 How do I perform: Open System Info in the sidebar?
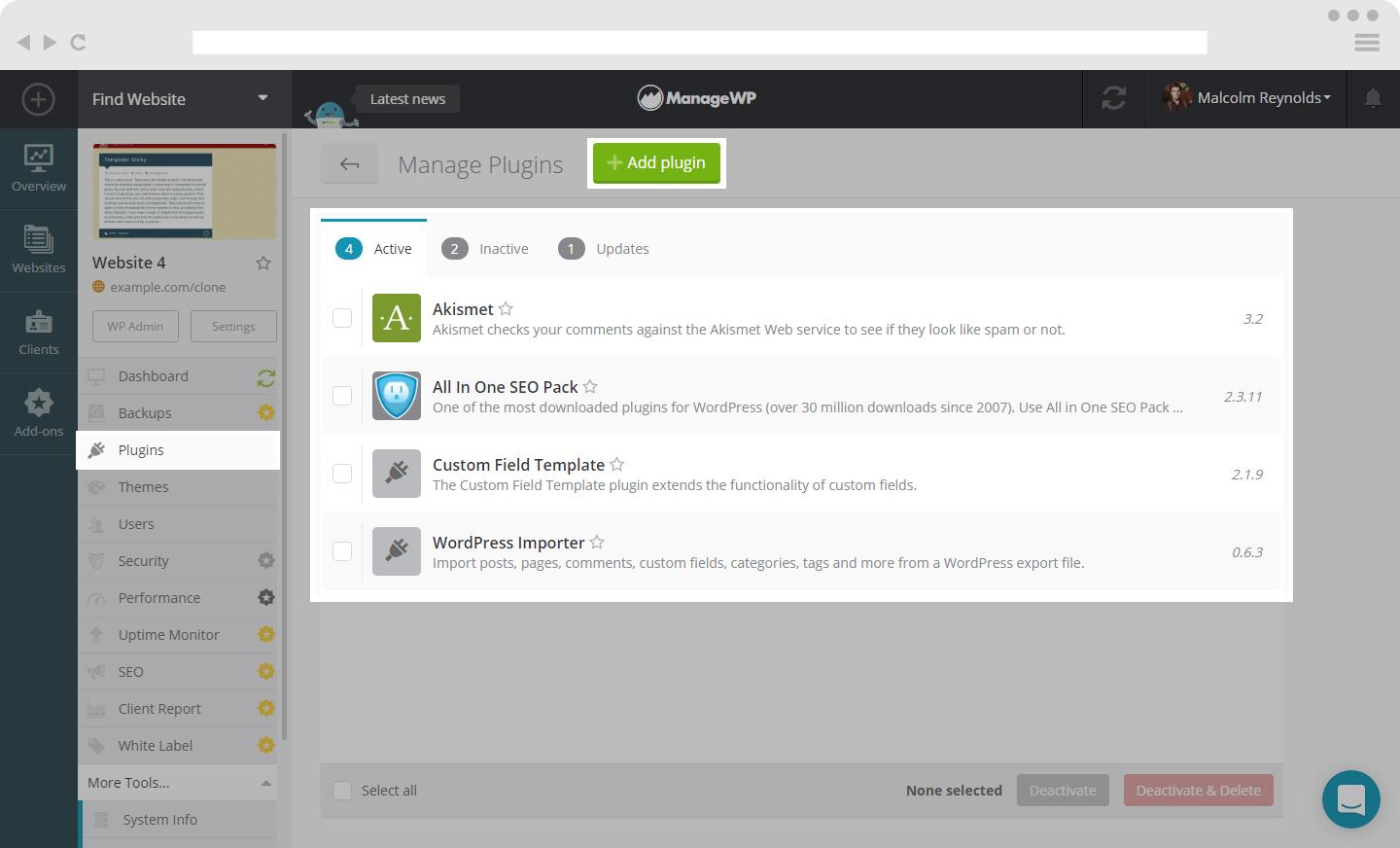pyautogui.click(x=179, y=820)
